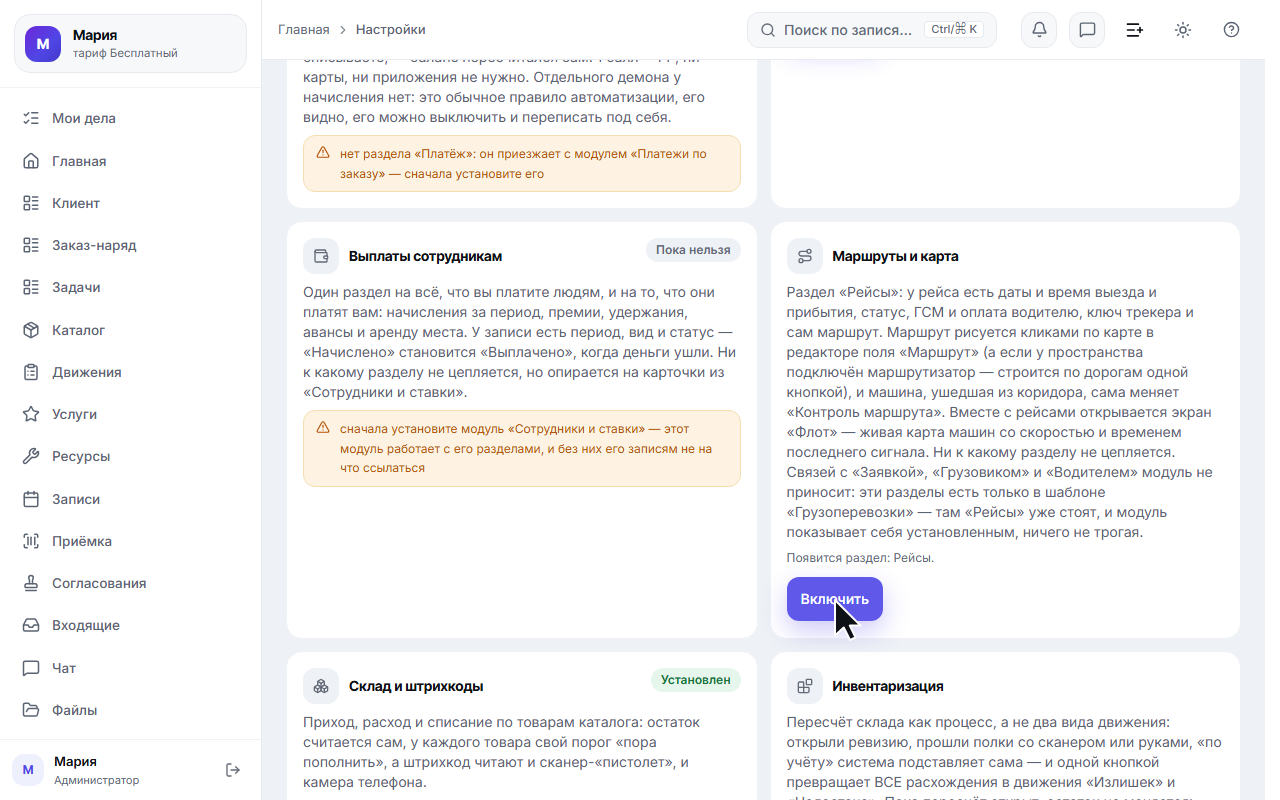Click the Входящие inbox icon
This screenshot has width=1280, height=800.
(x=31, y=625)
